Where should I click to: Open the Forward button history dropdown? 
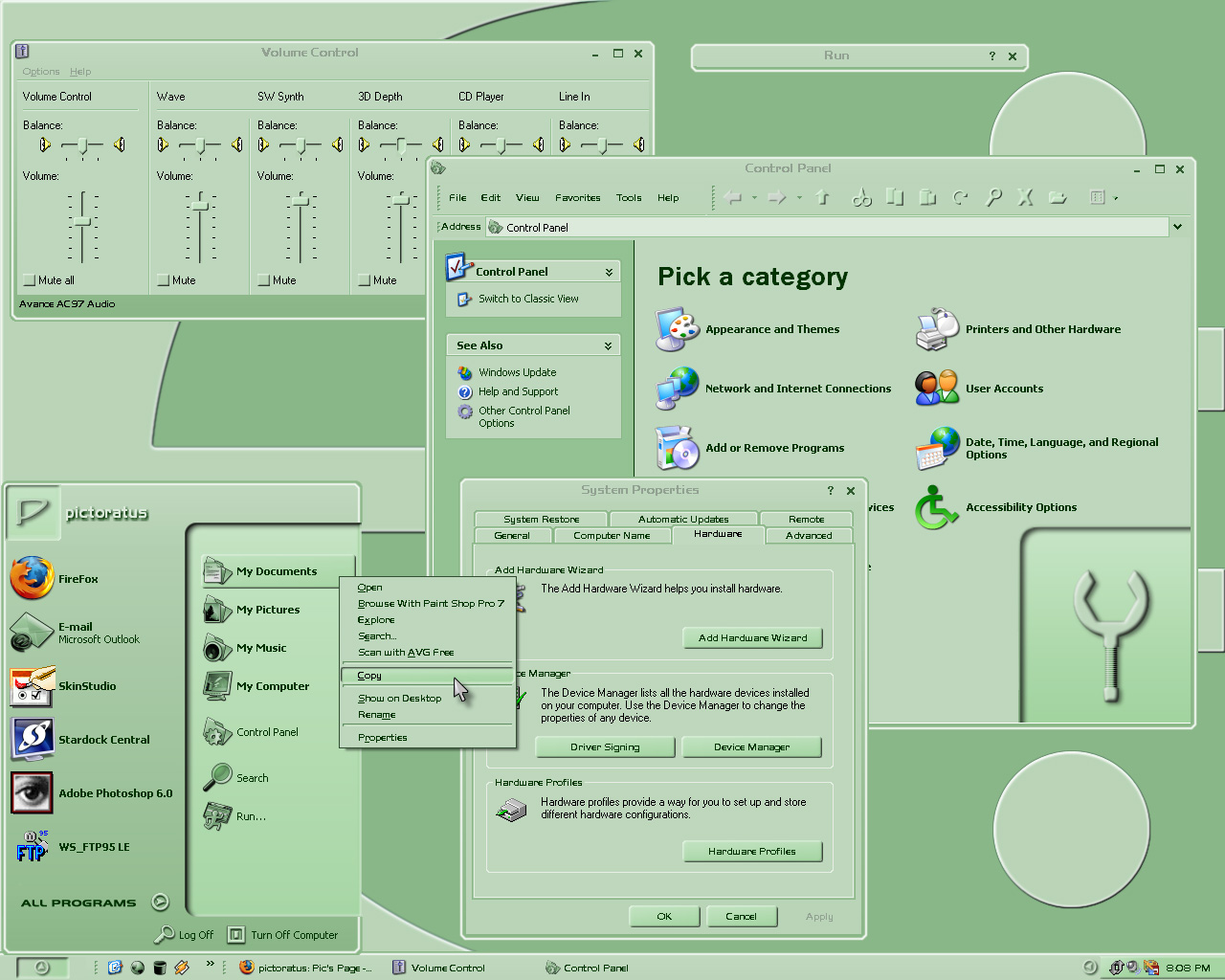click(799, 198)
